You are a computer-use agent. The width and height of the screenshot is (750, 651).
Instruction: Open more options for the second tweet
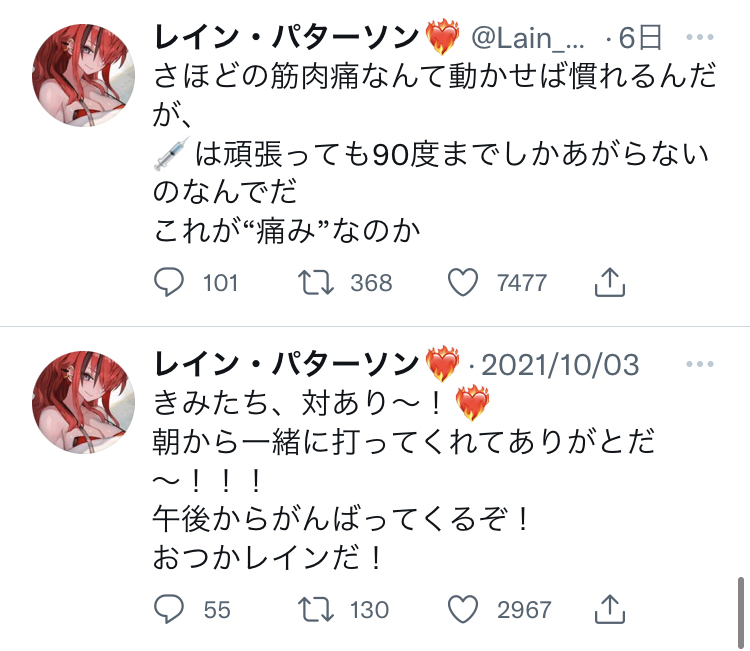pyautogui.click(x=700, y=364)
